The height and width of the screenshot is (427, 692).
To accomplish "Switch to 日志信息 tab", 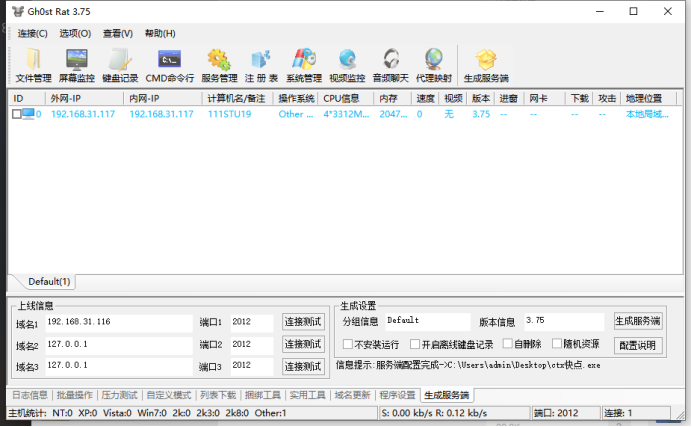I will (30, 395).
